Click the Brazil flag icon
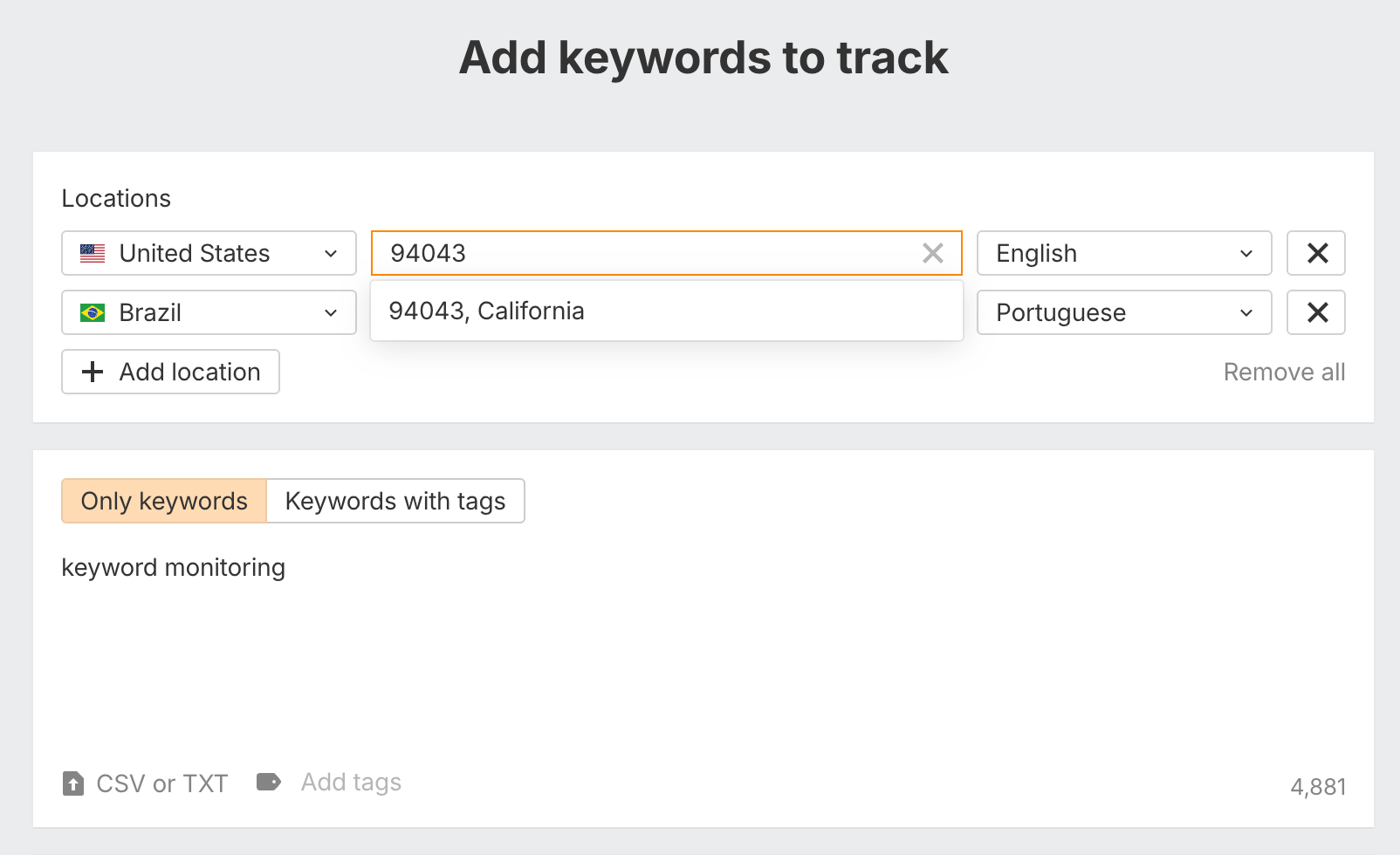 click(x=93, y=312)
